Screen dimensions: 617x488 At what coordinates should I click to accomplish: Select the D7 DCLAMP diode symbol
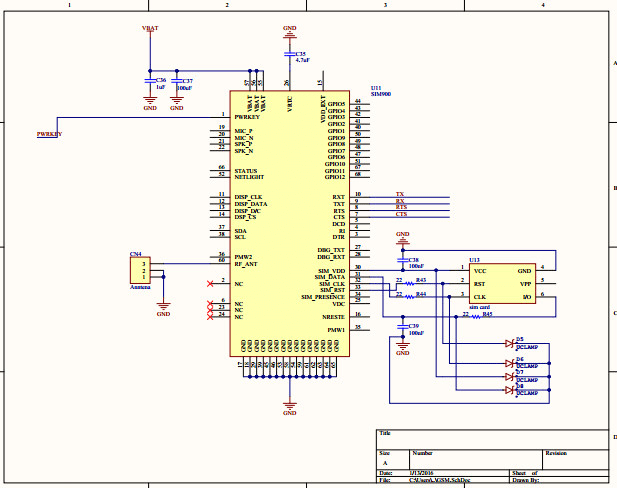coord(511,377)
